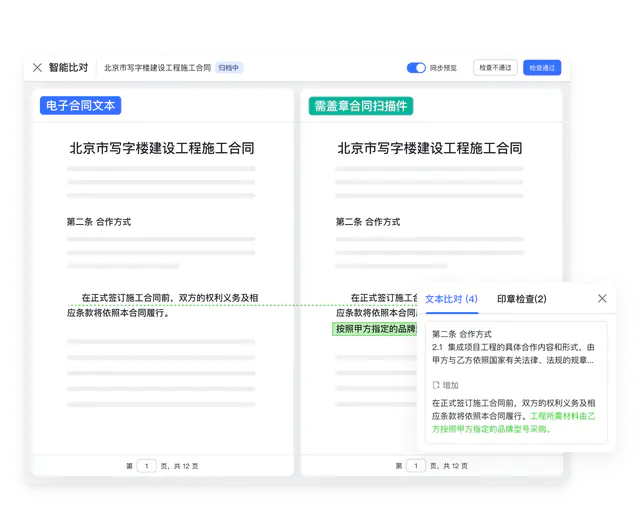Screen dimensions: 640x520
Task: Toggle the 同步预览 switch
Action: tap(416, 68)
